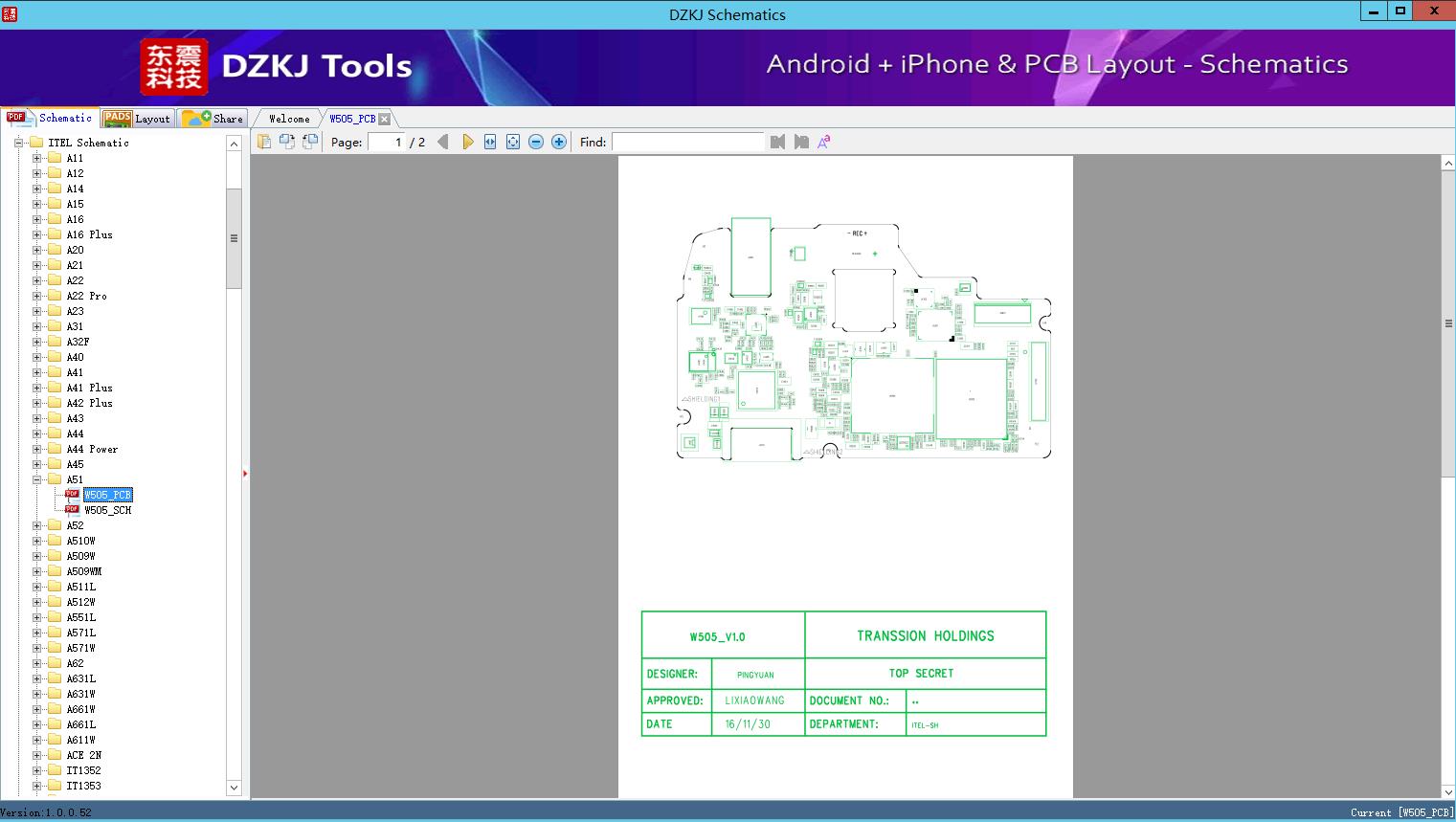Collapse the A51 folder
The height and width of the screenshot is (822, 1456).
37,479
